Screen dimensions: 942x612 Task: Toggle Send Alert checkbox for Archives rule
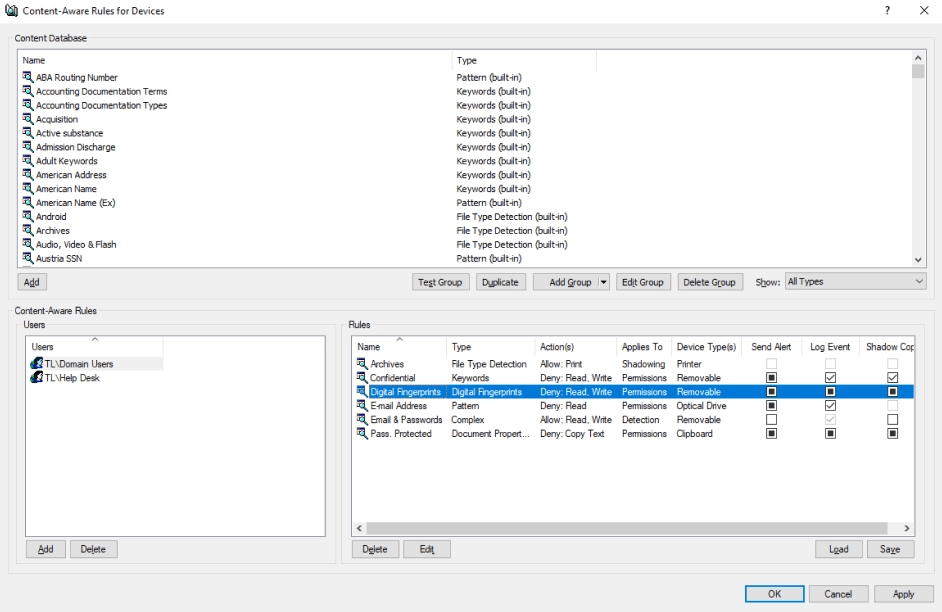click(772, 364)
